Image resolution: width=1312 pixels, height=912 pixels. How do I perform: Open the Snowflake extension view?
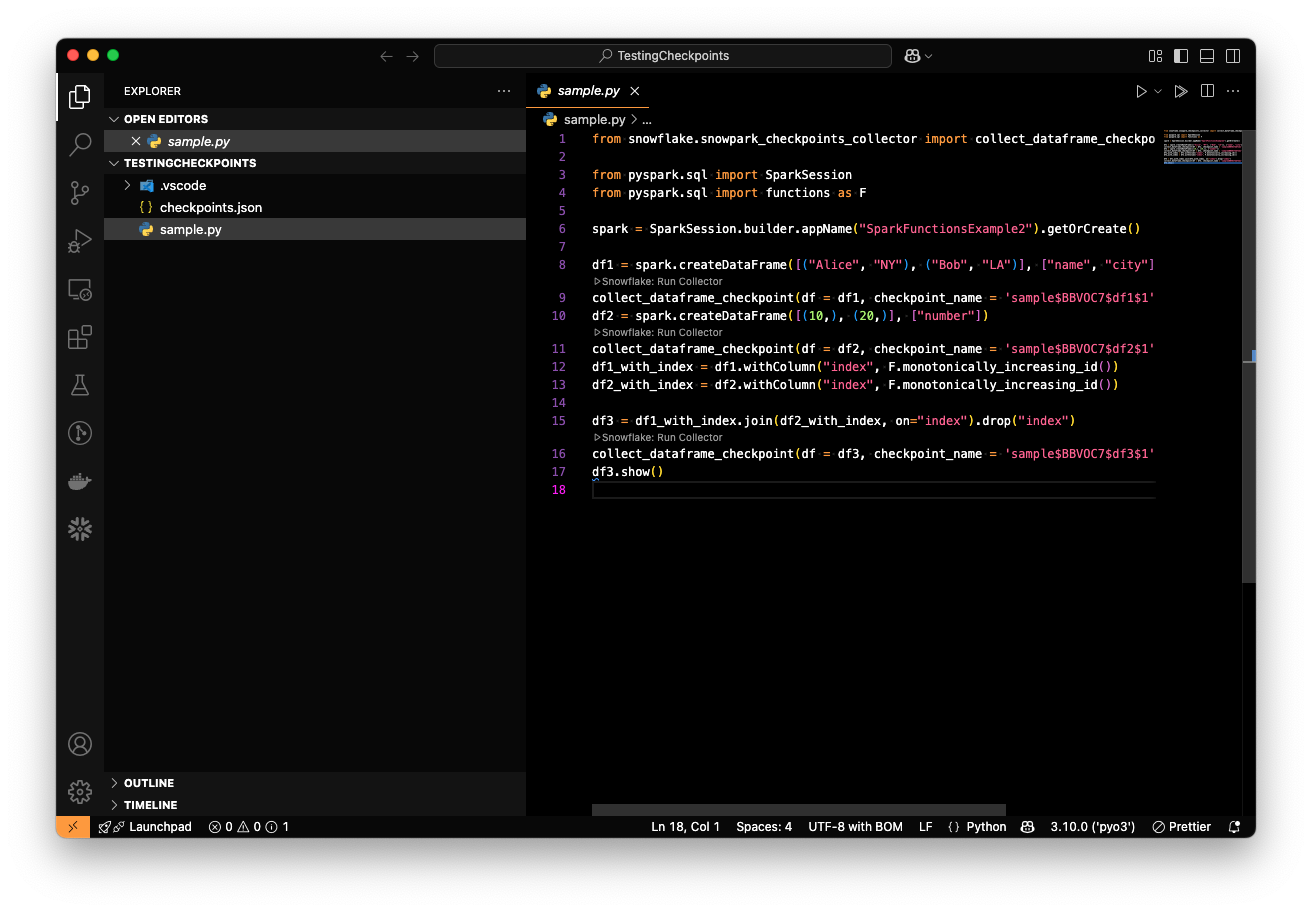[80, 529]
